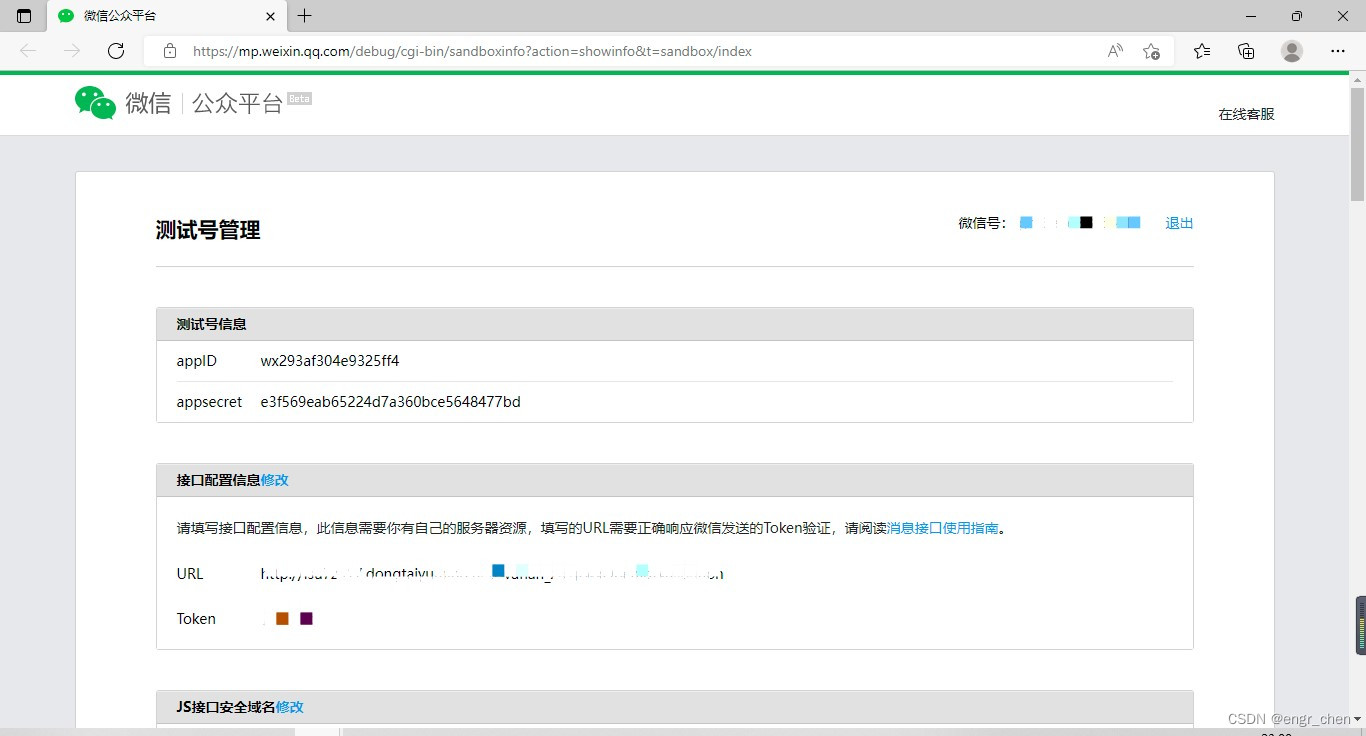Edit JS接口安全域名 via 修改 link
1366x736 pixels.
point(290,707)
